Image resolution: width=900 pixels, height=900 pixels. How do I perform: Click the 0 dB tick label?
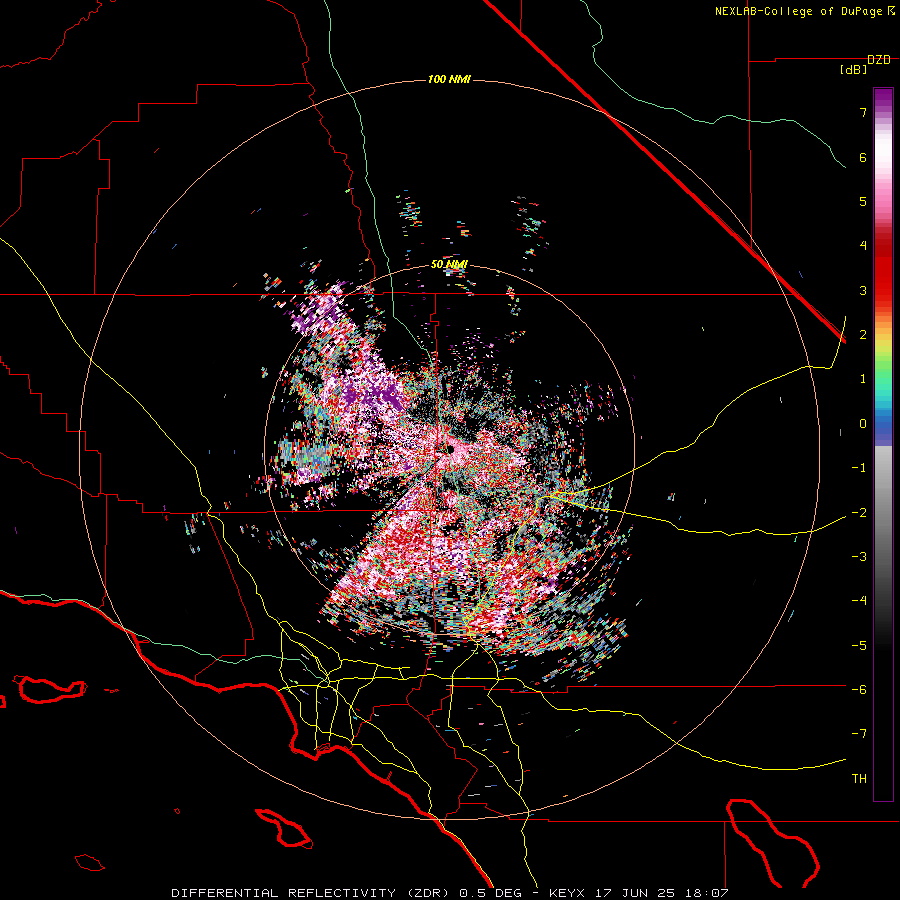pos(863,424)
